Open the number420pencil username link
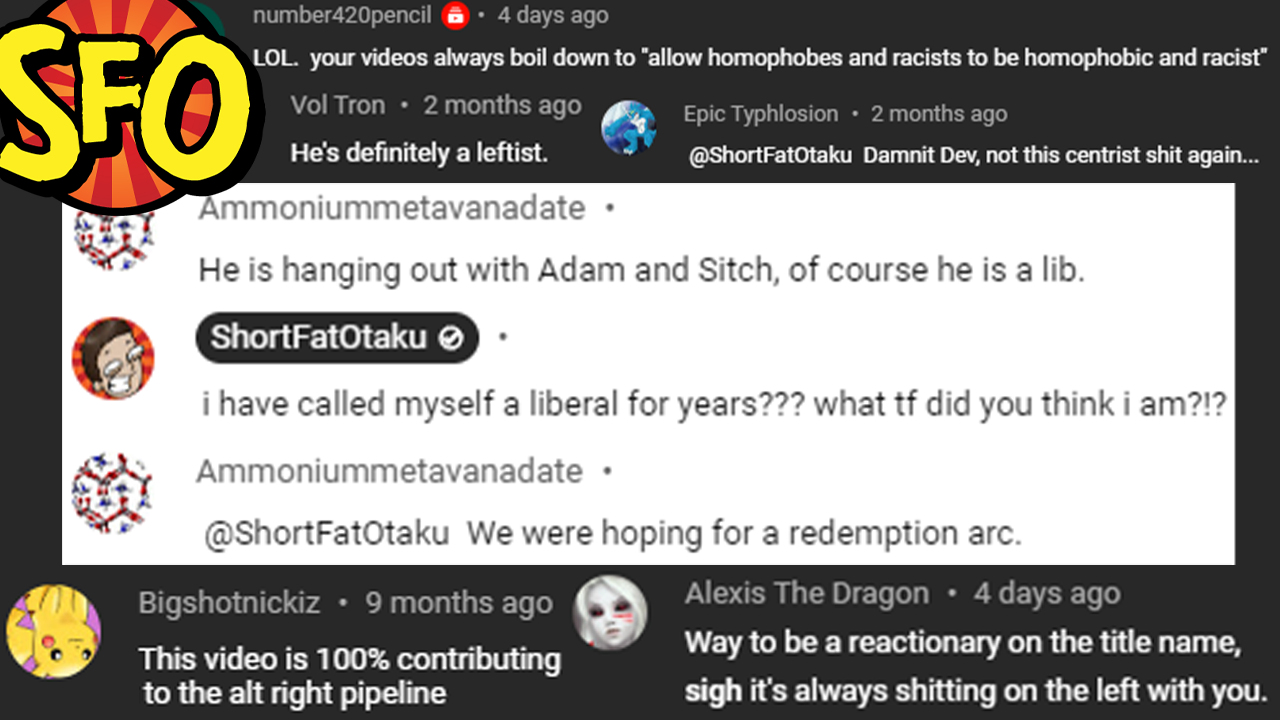Viewport: 1280px width, 720px height. (342, 16)
